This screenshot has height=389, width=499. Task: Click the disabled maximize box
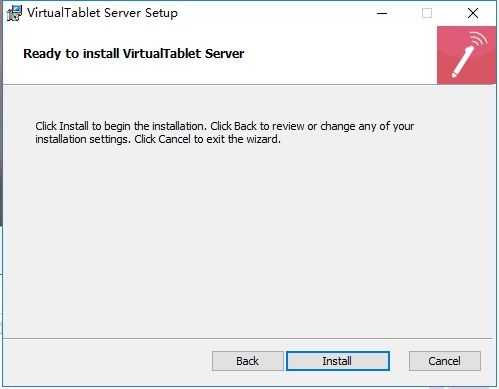pos(427,13)
